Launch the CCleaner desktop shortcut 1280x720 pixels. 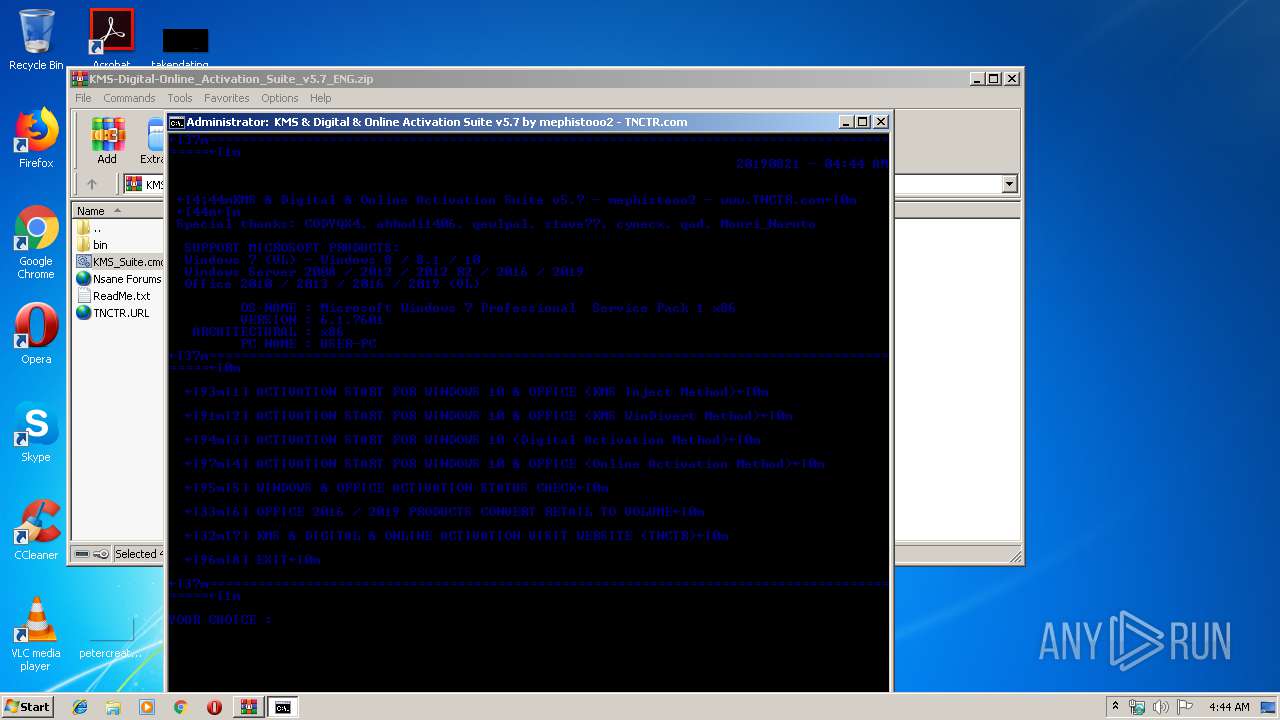click(x=36, y=530)
